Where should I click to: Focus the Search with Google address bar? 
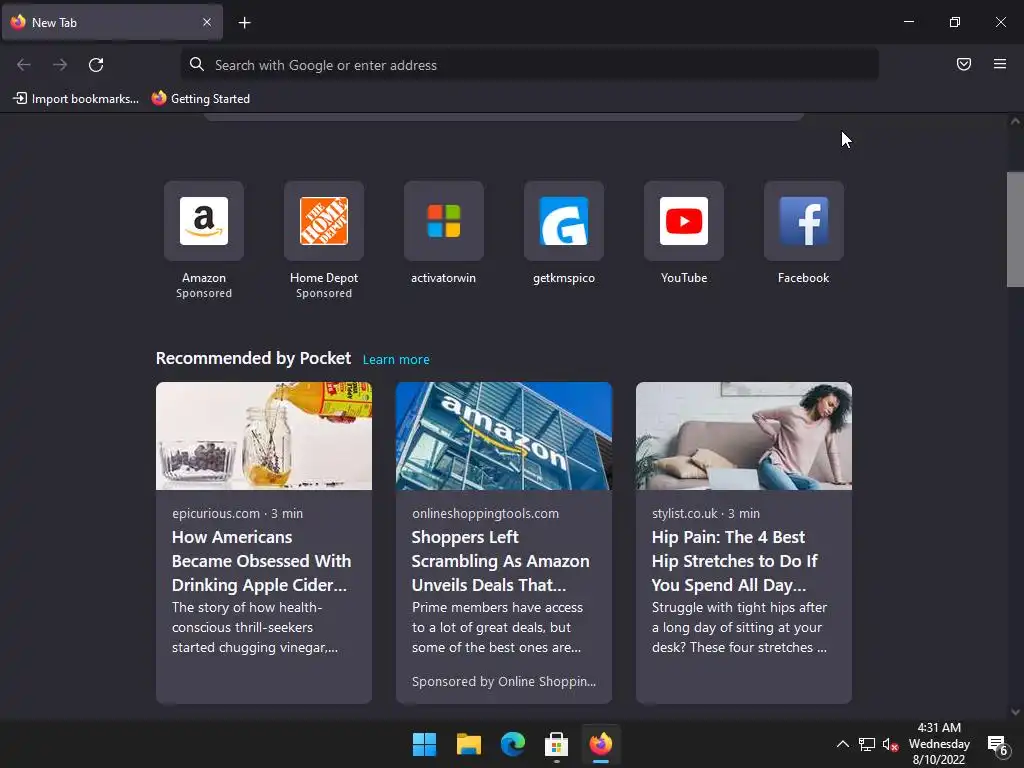[x=530, y=65]
